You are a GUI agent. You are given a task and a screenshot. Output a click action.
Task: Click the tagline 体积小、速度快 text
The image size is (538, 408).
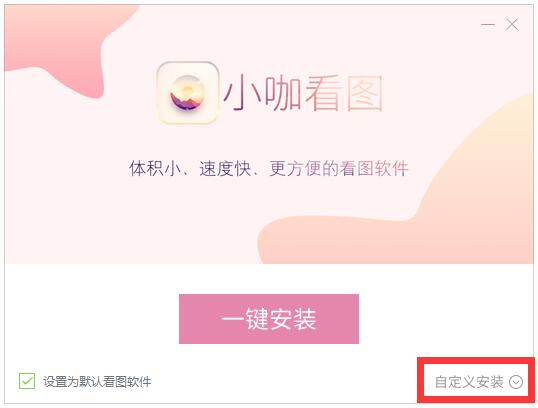coord(190,168)
